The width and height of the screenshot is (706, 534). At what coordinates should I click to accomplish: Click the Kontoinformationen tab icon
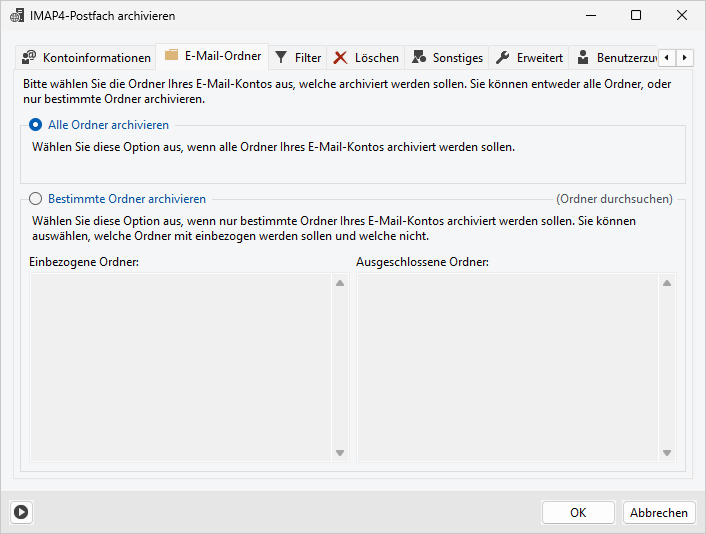click(x=29, y=58)
